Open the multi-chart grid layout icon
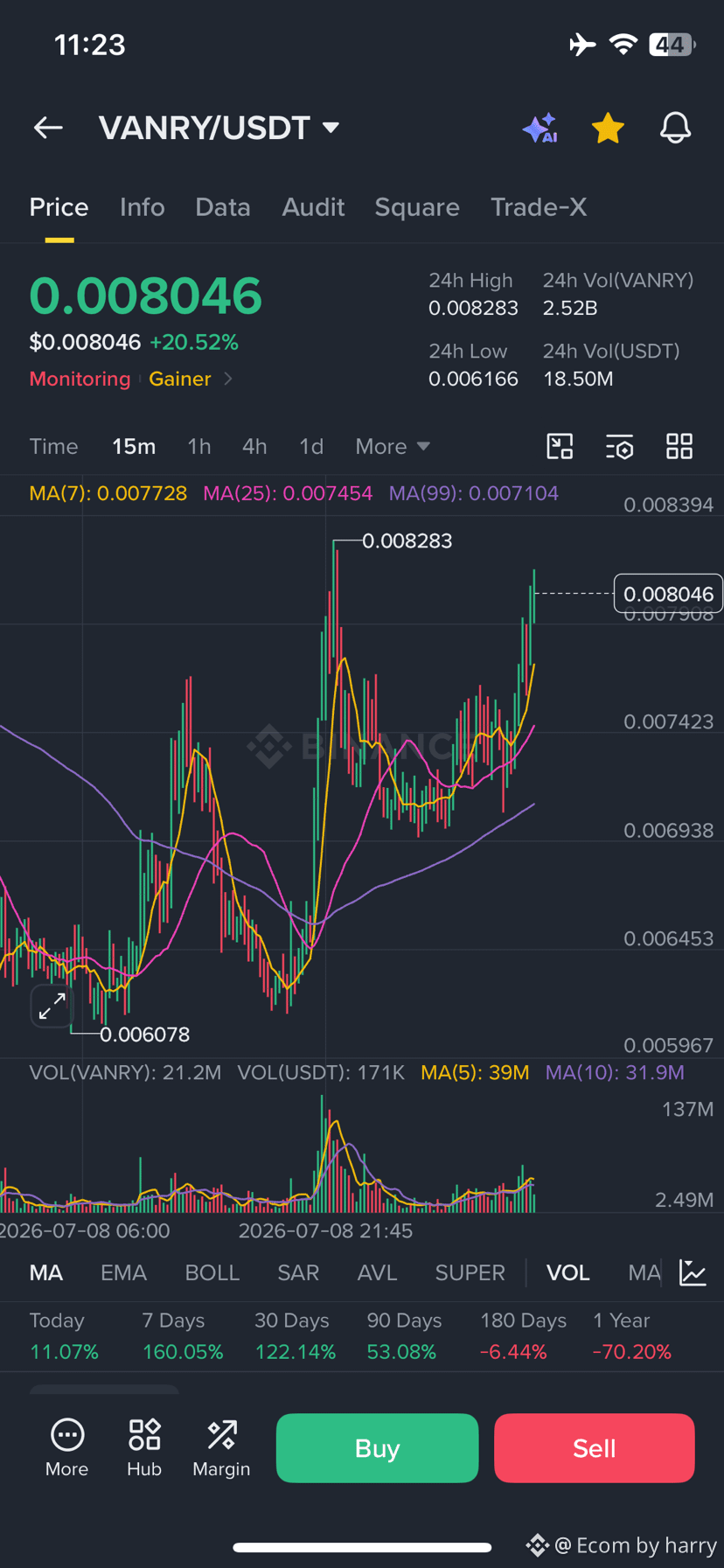Image resolution: width=724 pixels, height=1568 pixels. click(x=679, y=447)
